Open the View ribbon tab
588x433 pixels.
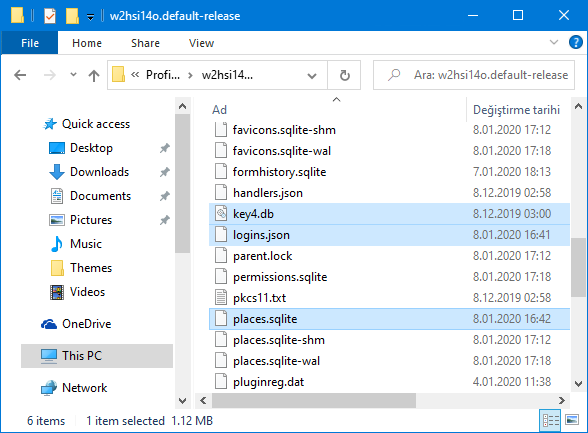pyautogui.click(x=201, y=43)
